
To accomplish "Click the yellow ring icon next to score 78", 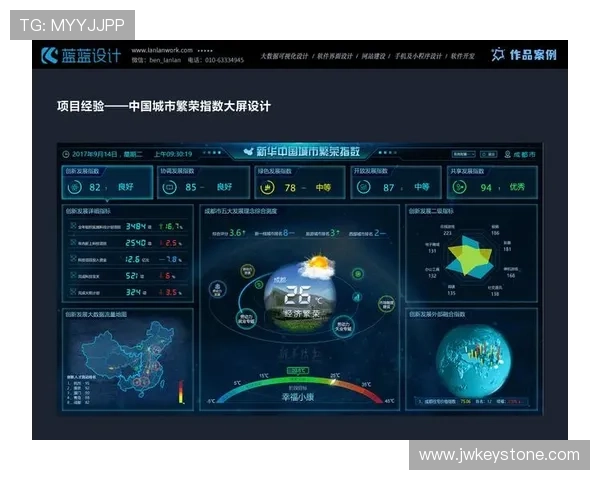I will click(267, 188).
